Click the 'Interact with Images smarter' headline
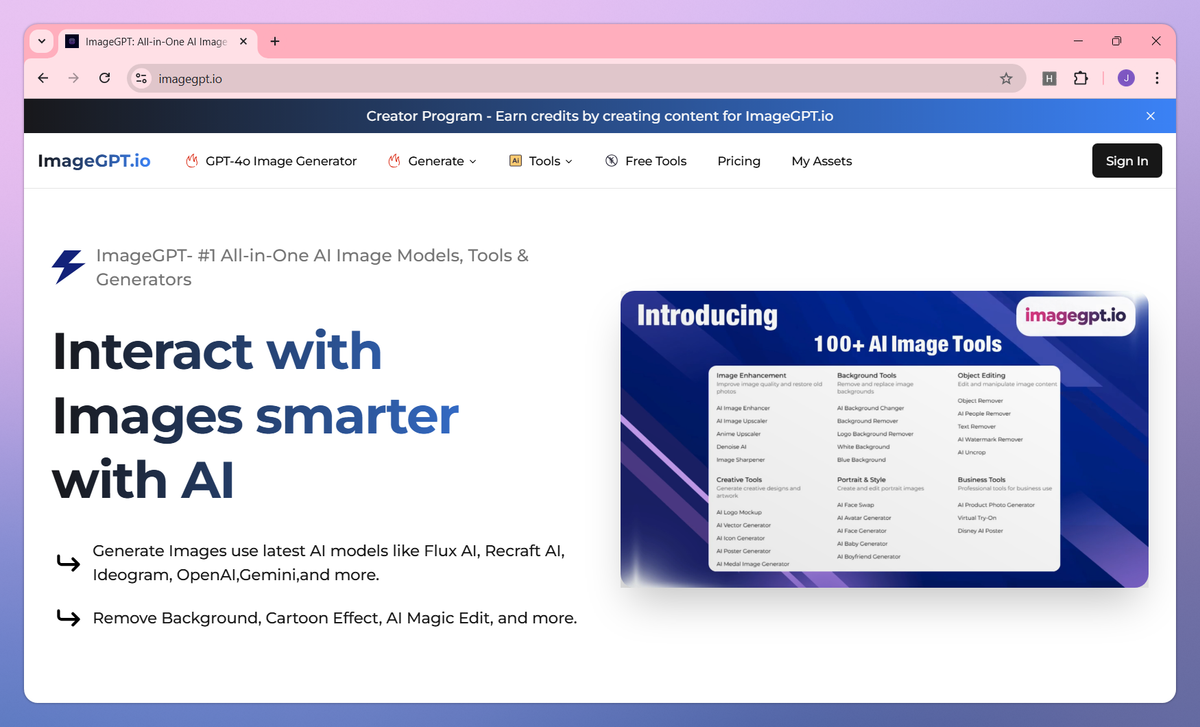 (x=256, y=416)
